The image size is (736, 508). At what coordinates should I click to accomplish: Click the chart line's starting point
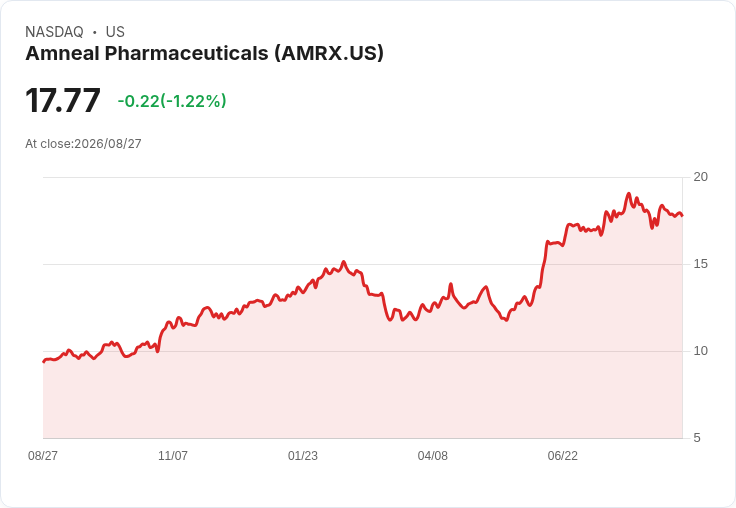coord(44,362)
